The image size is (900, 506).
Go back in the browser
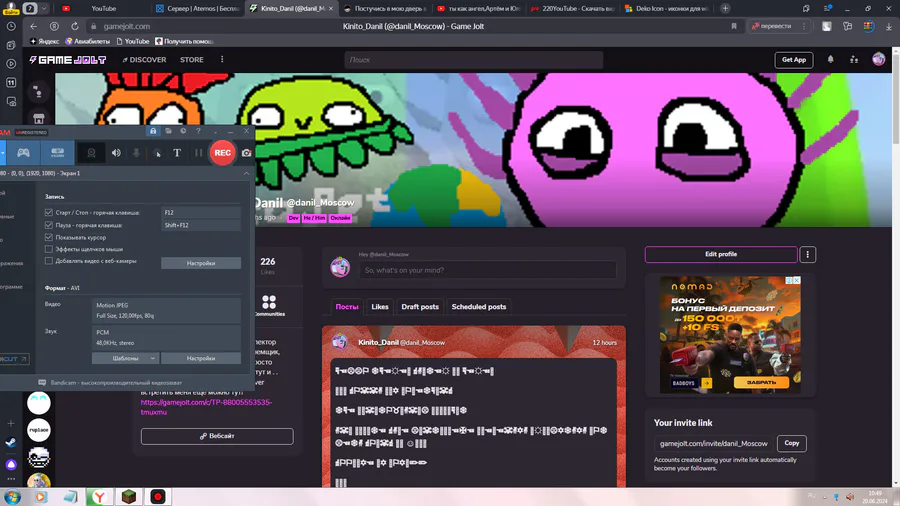tap(33, 26)
